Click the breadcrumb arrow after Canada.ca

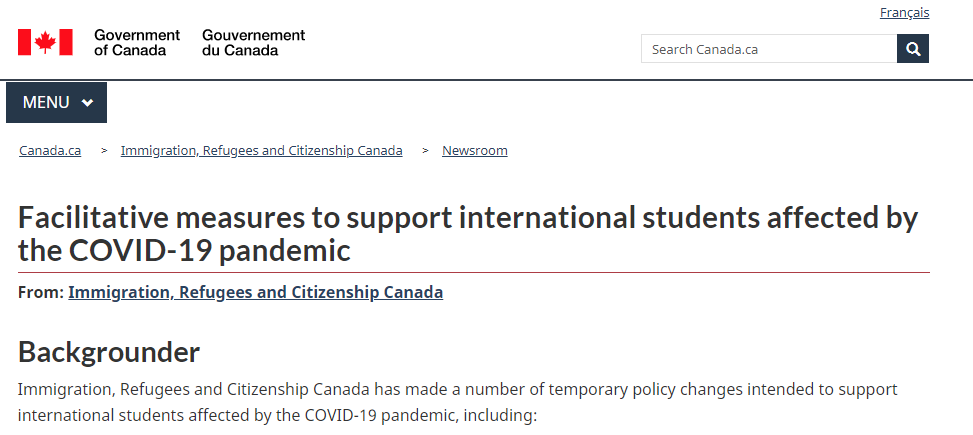[x=104, y=151]
